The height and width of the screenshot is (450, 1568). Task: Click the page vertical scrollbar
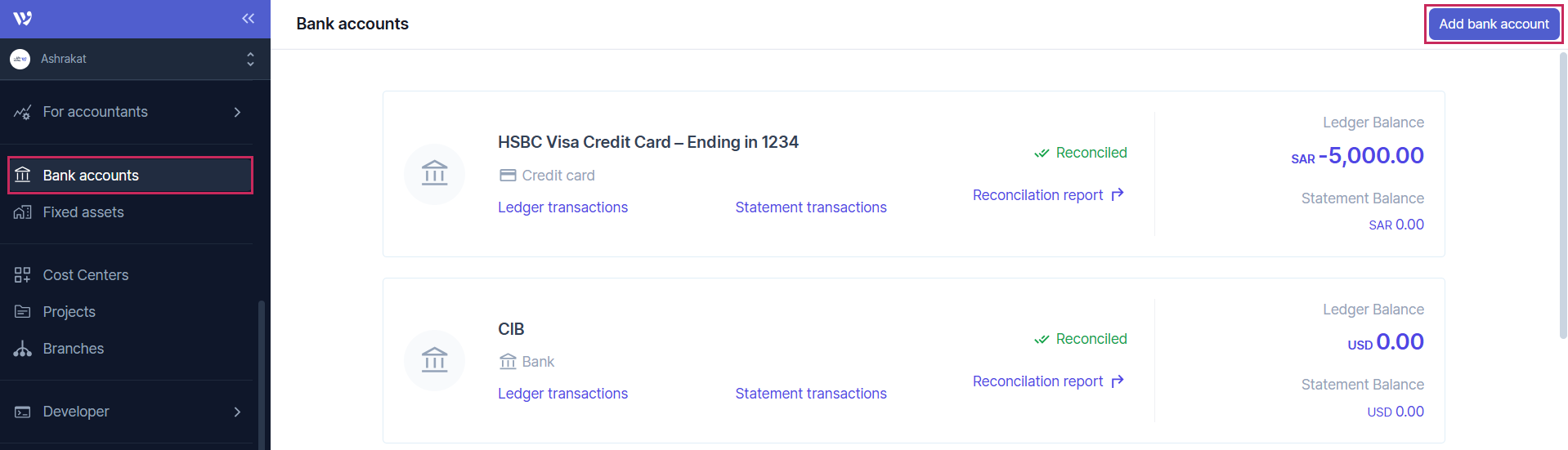coord(1562,196)
